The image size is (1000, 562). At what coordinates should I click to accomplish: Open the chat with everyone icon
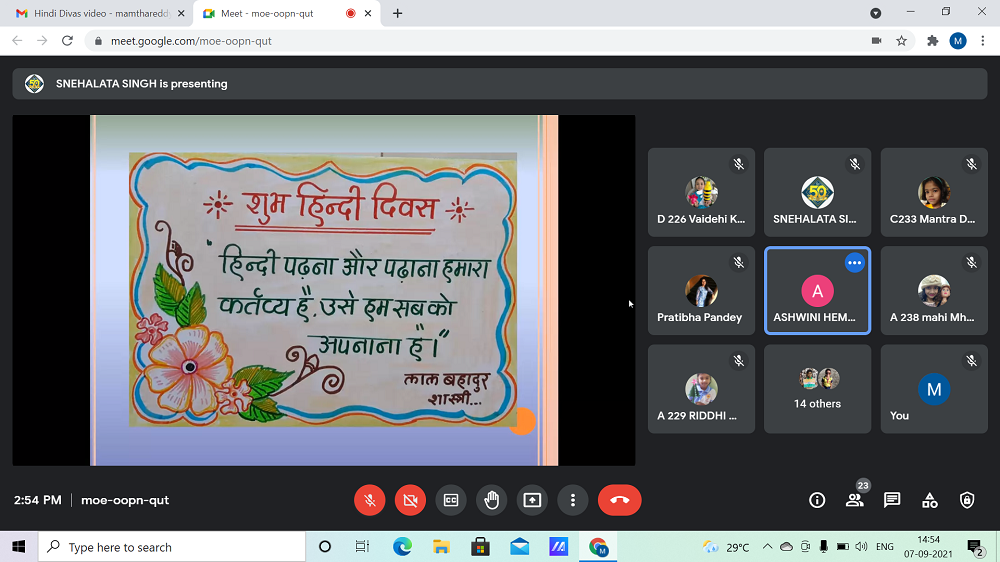(892, 500)
